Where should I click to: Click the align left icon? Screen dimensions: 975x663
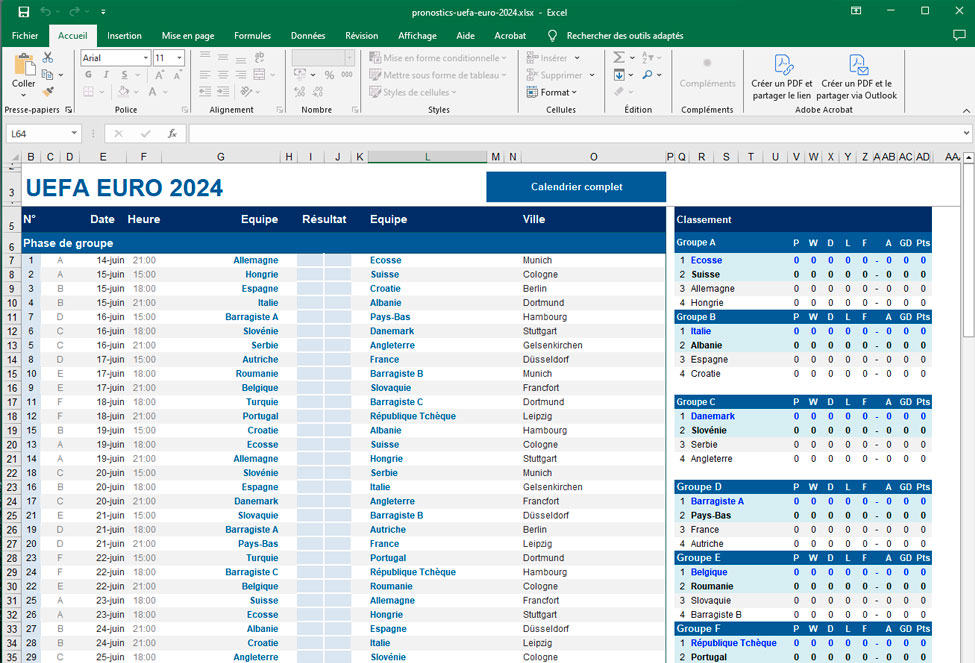(x=205, y=75)
